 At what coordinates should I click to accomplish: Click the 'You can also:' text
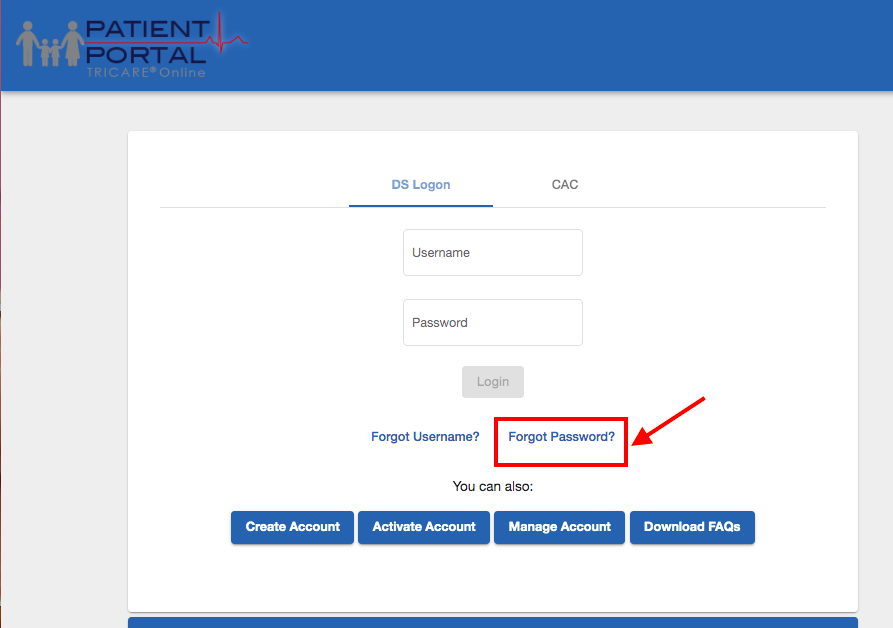point(492,486)
